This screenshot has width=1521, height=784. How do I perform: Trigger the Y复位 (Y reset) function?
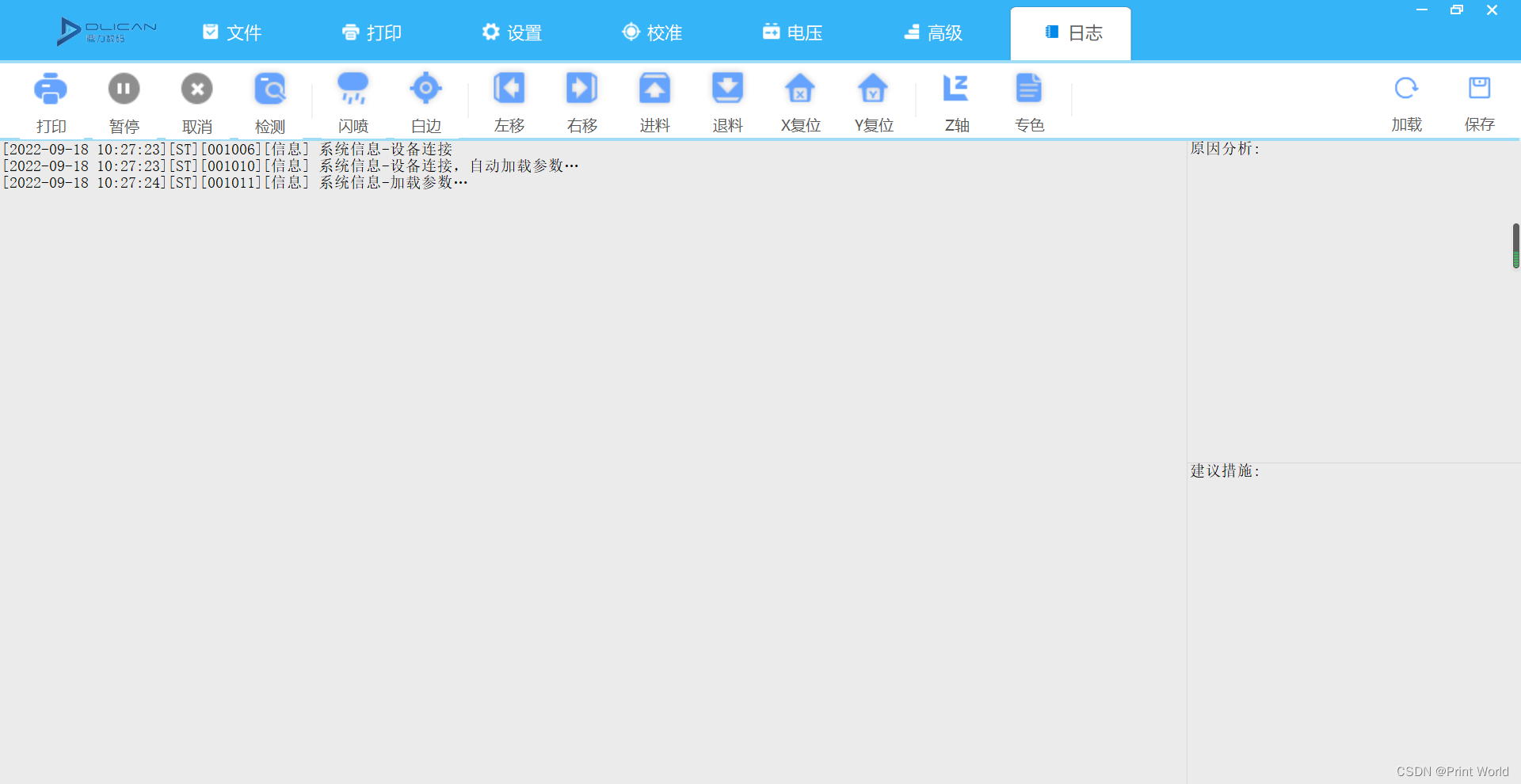click(872, 101)
